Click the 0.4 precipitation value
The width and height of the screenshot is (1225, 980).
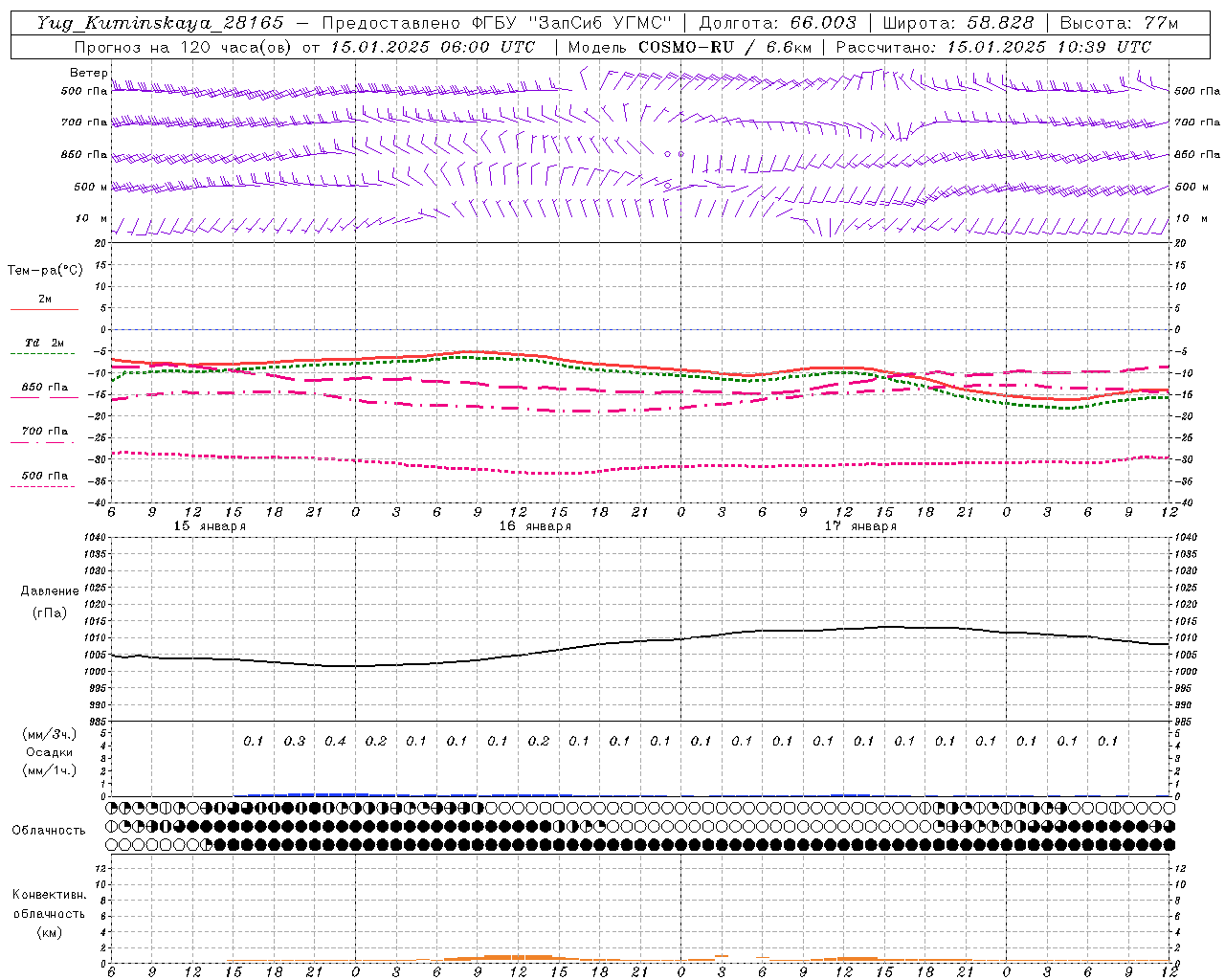pos(335,741)
